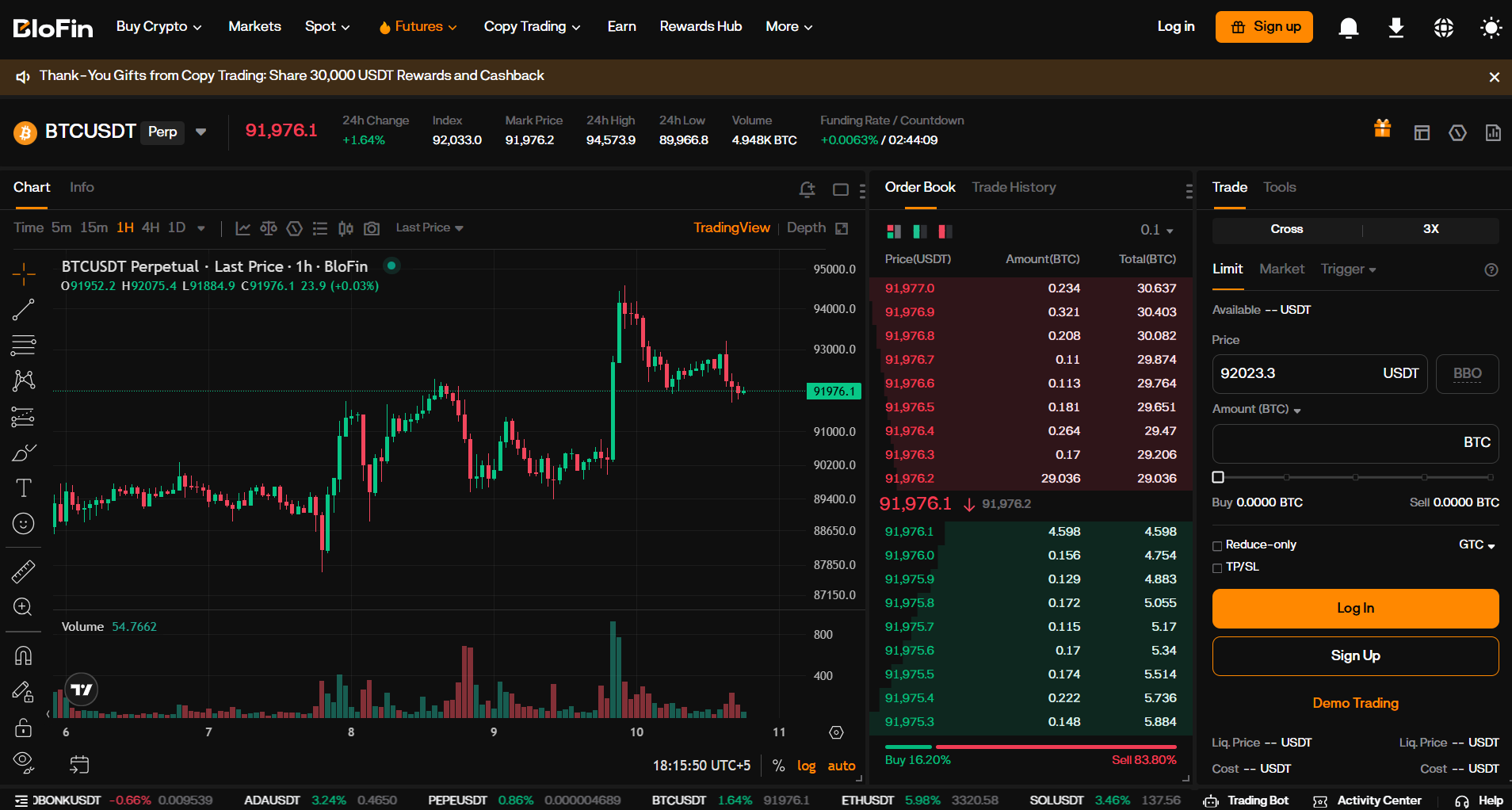This screenshot has height=810, width=1512.
Task: Click the Demo Trading link
Action: tap(1355, 703)
